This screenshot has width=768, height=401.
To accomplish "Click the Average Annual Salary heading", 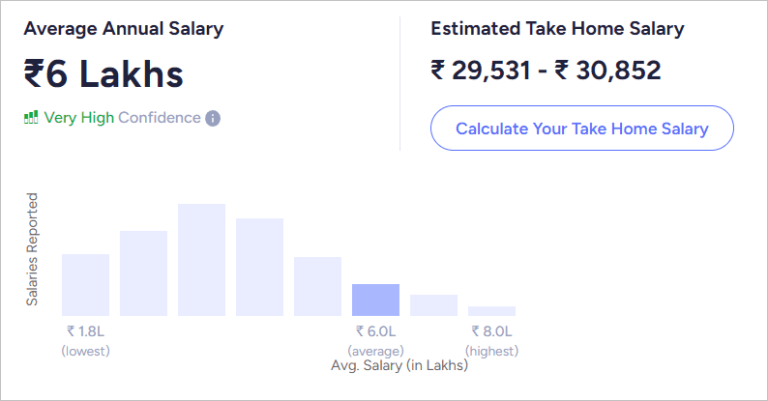I will coord(124,29).
